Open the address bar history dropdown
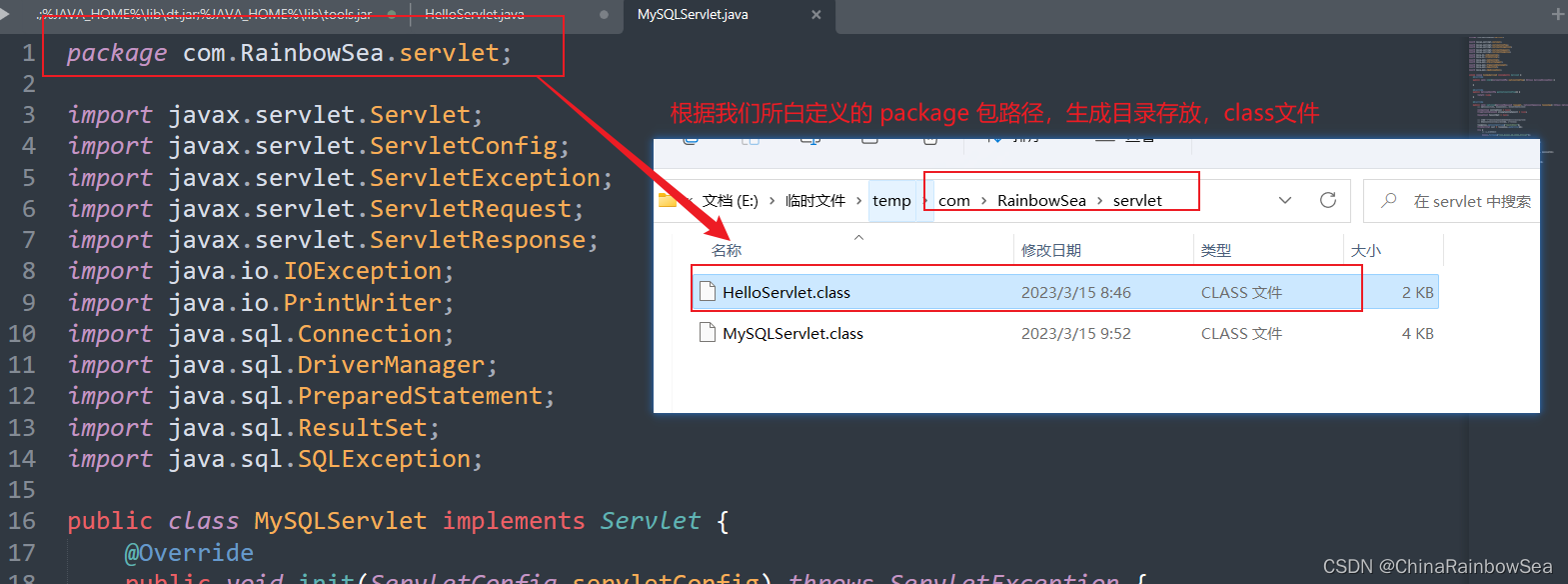1568x584 pixels. coord(1285,200)
